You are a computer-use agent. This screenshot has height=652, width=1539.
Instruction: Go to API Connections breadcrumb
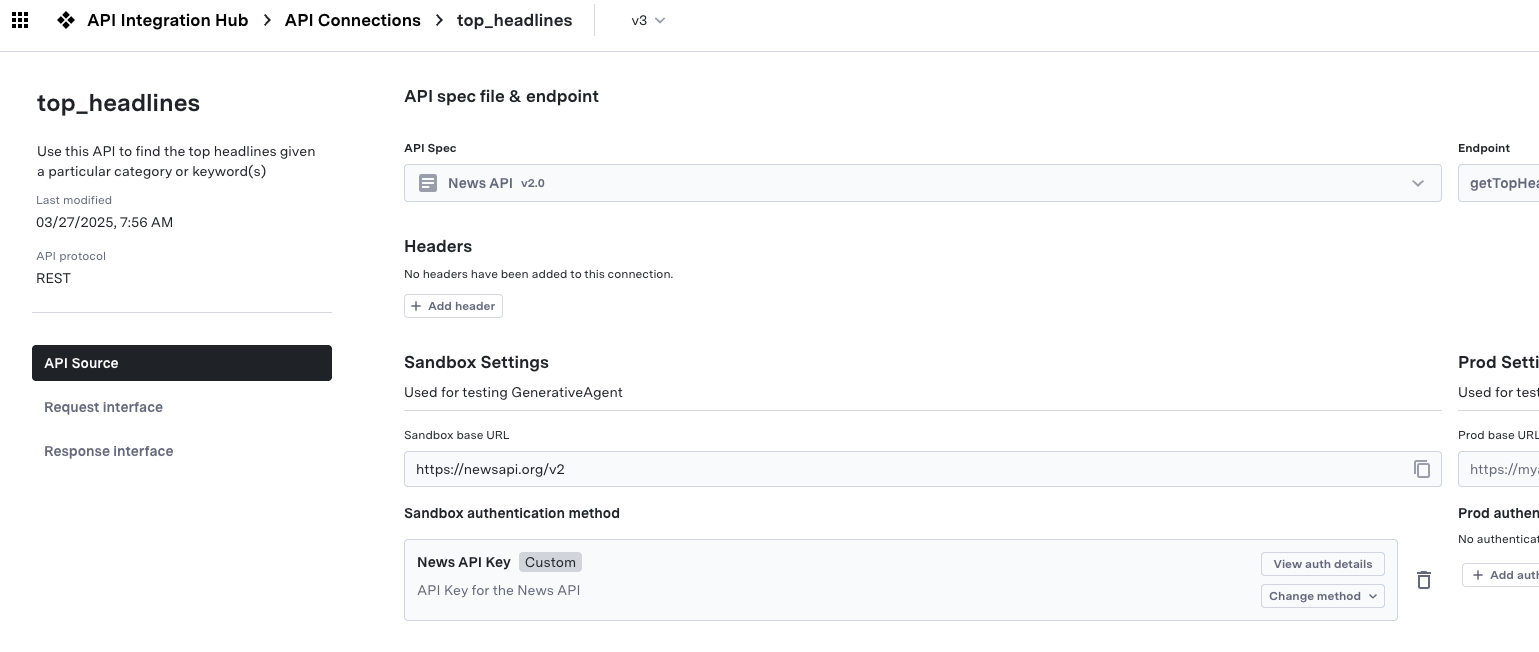(x=352, y=20)
